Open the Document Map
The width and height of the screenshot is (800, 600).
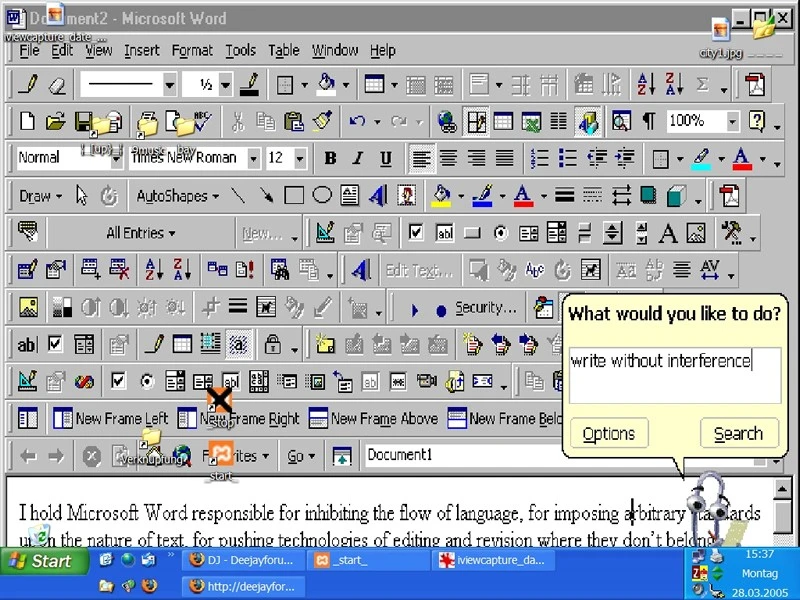(x=621, y=121)
